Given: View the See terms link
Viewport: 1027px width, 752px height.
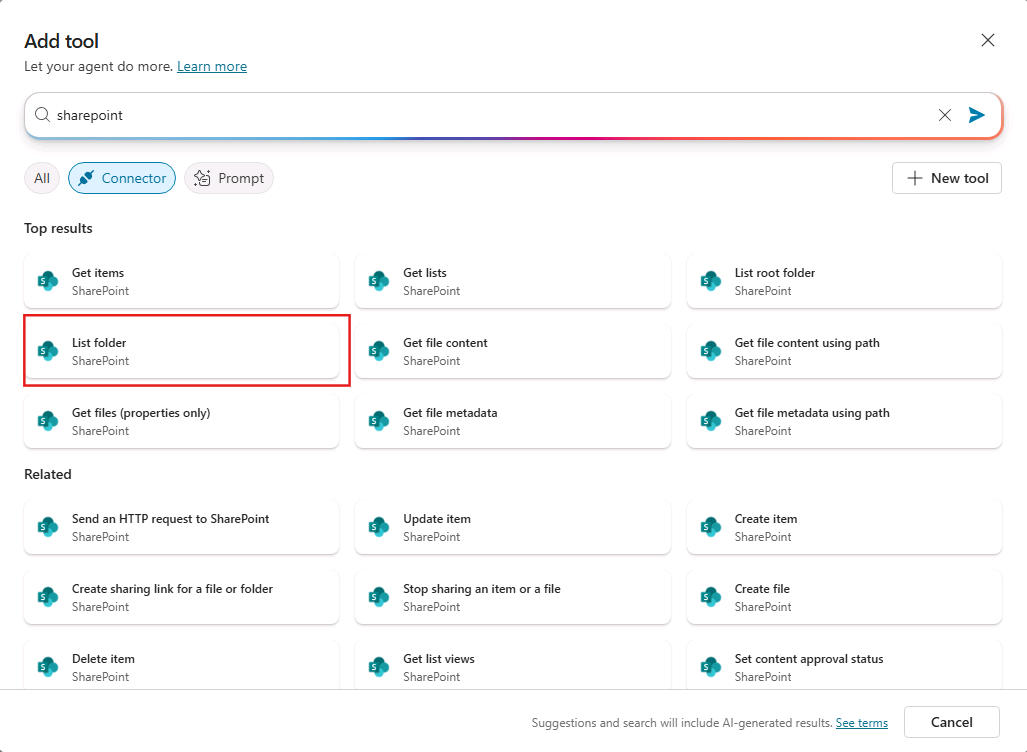Looking at the screenshot, I should click(x=861, y=722).
